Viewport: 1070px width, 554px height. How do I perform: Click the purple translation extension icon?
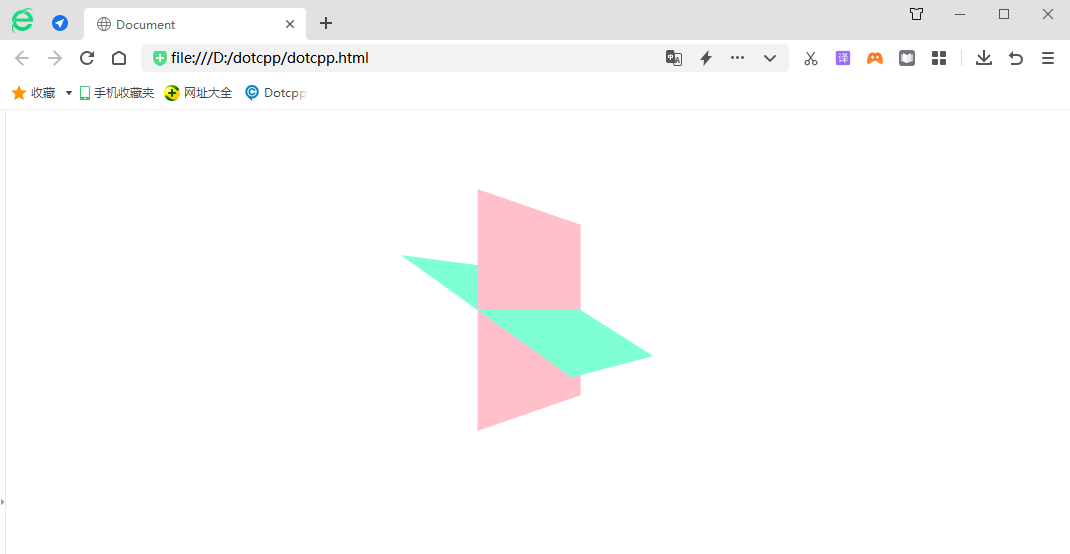[843, 58]
